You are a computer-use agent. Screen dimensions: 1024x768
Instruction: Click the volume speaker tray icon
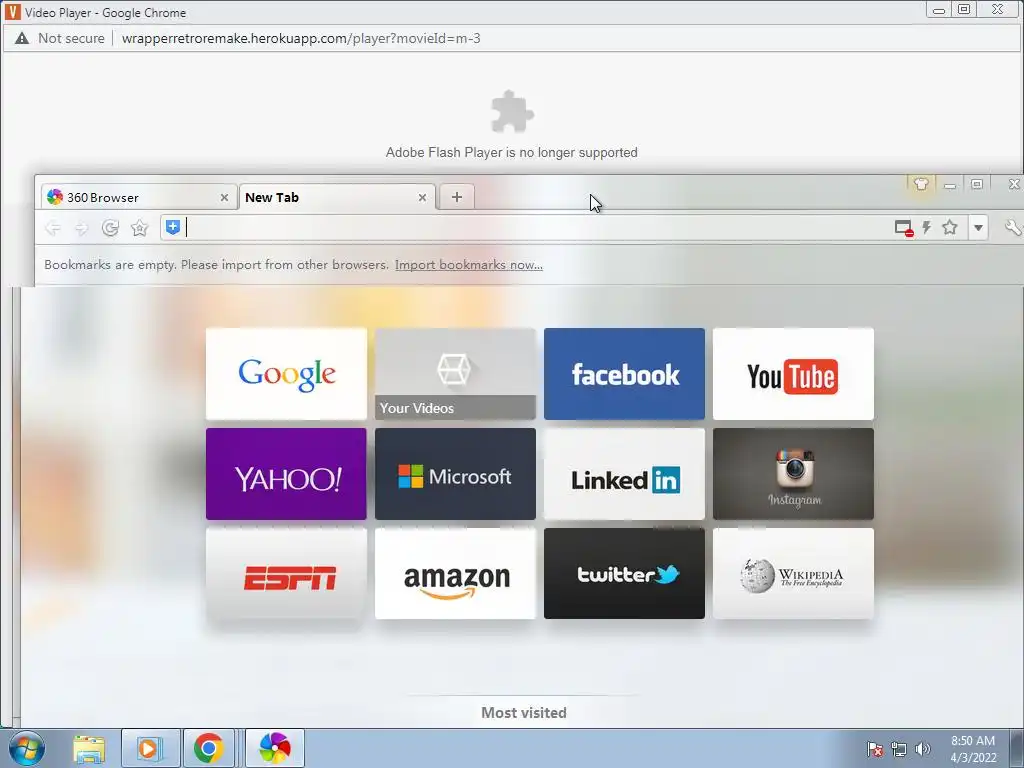(x=923, y=749)
